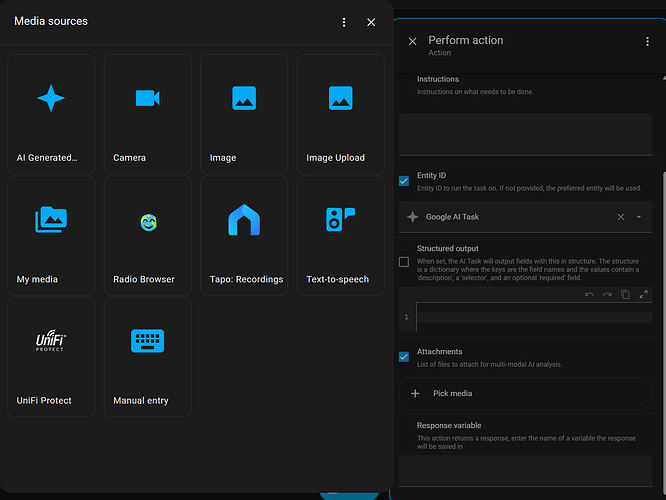Expand the Google AI Task entity dropdown
Screen dimensions: 666x500
pyautogui.click(x=639, y=217)
